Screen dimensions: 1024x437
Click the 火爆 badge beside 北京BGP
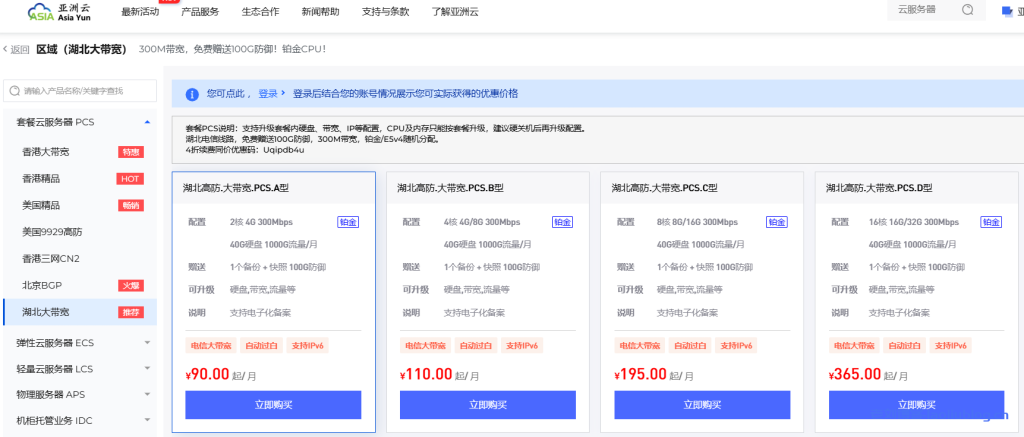click(x=131, y=285)
